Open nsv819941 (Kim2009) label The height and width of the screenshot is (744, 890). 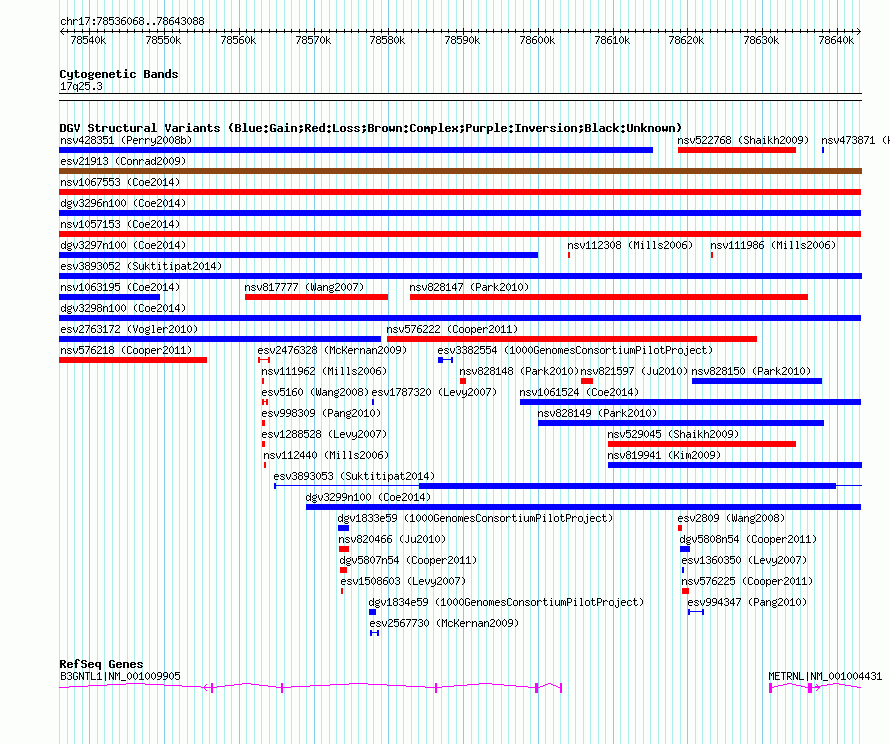(664, 455)
